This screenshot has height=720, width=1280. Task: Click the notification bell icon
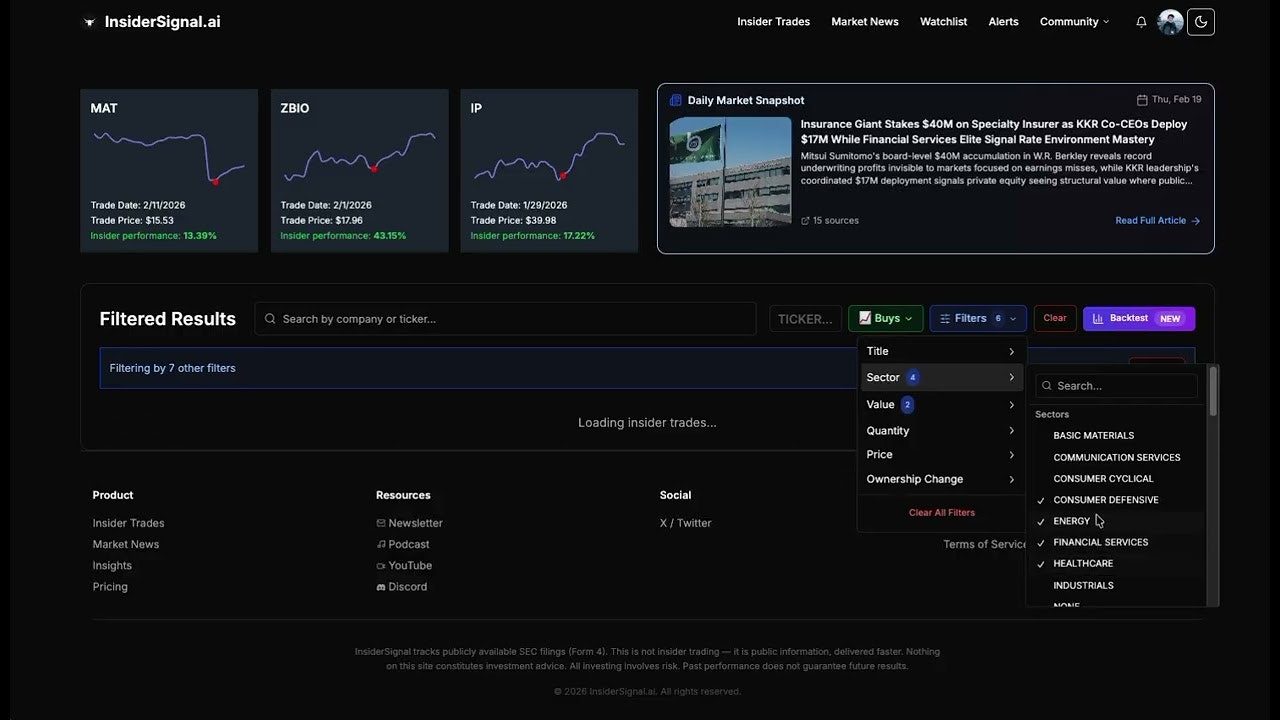[x=1141, y=21]
